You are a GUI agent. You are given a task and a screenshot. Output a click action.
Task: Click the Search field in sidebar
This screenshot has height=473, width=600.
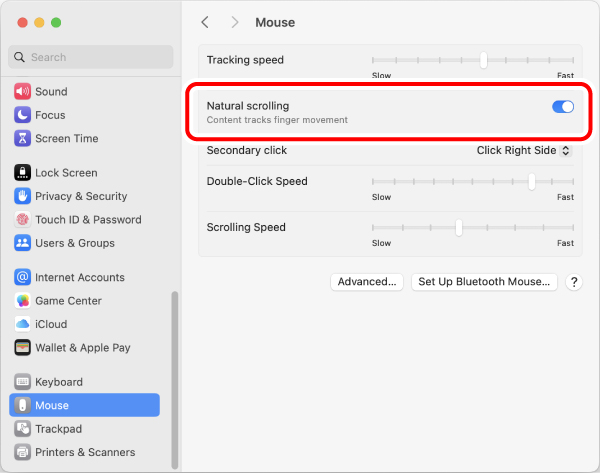91,57
